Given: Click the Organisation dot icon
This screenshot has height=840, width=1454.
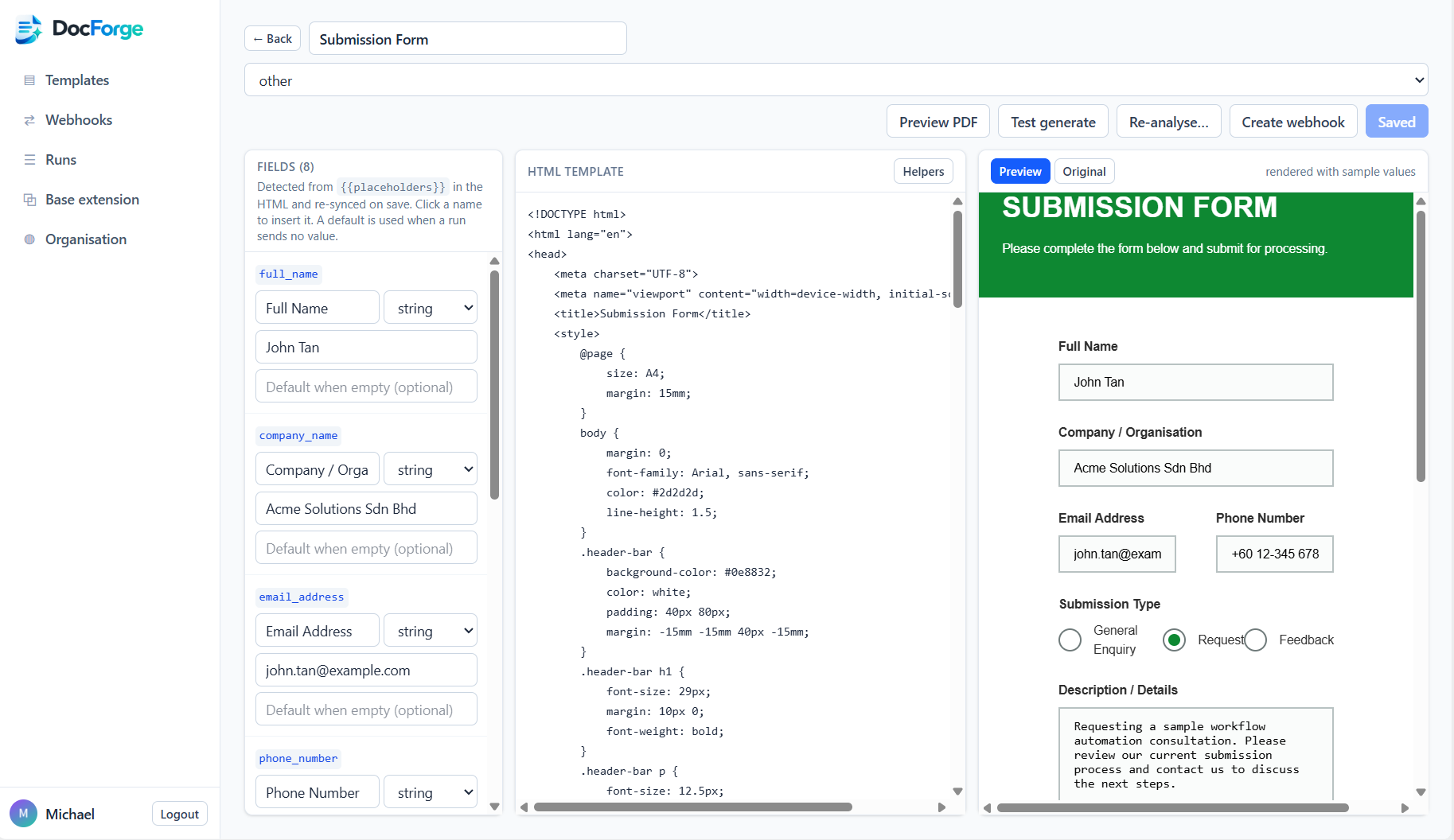Looking at the screenshot, I should [29, 239].
